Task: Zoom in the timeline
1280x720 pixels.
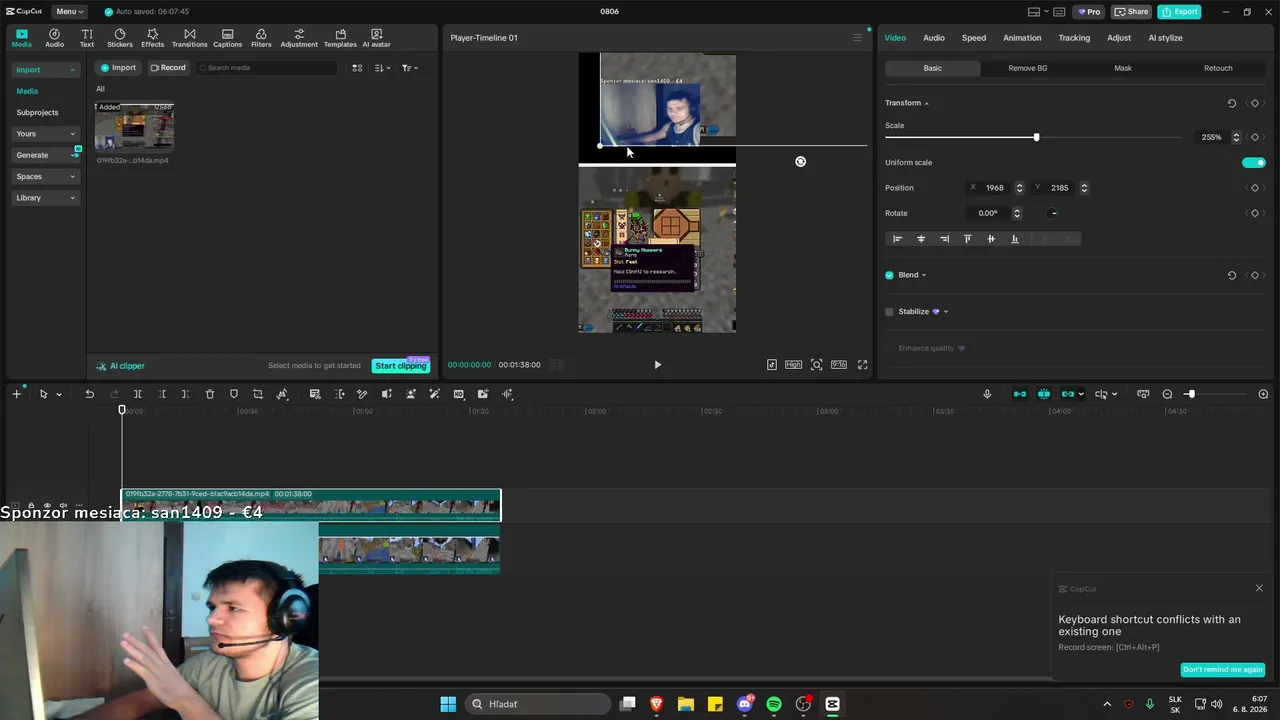Action: click(x=1263, y=394)
